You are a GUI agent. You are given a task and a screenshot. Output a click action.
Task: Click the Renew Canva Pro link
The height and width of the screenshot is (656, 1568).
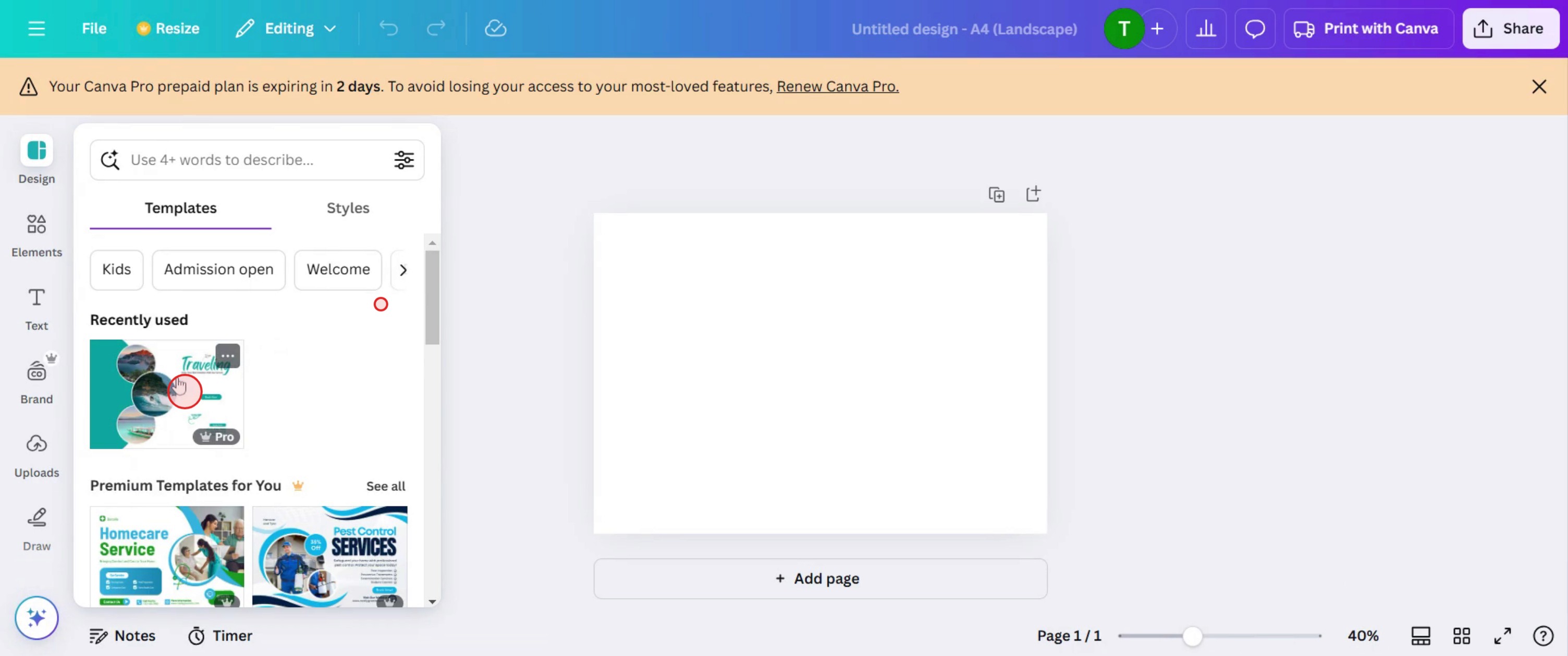click(x=837, y=86)
